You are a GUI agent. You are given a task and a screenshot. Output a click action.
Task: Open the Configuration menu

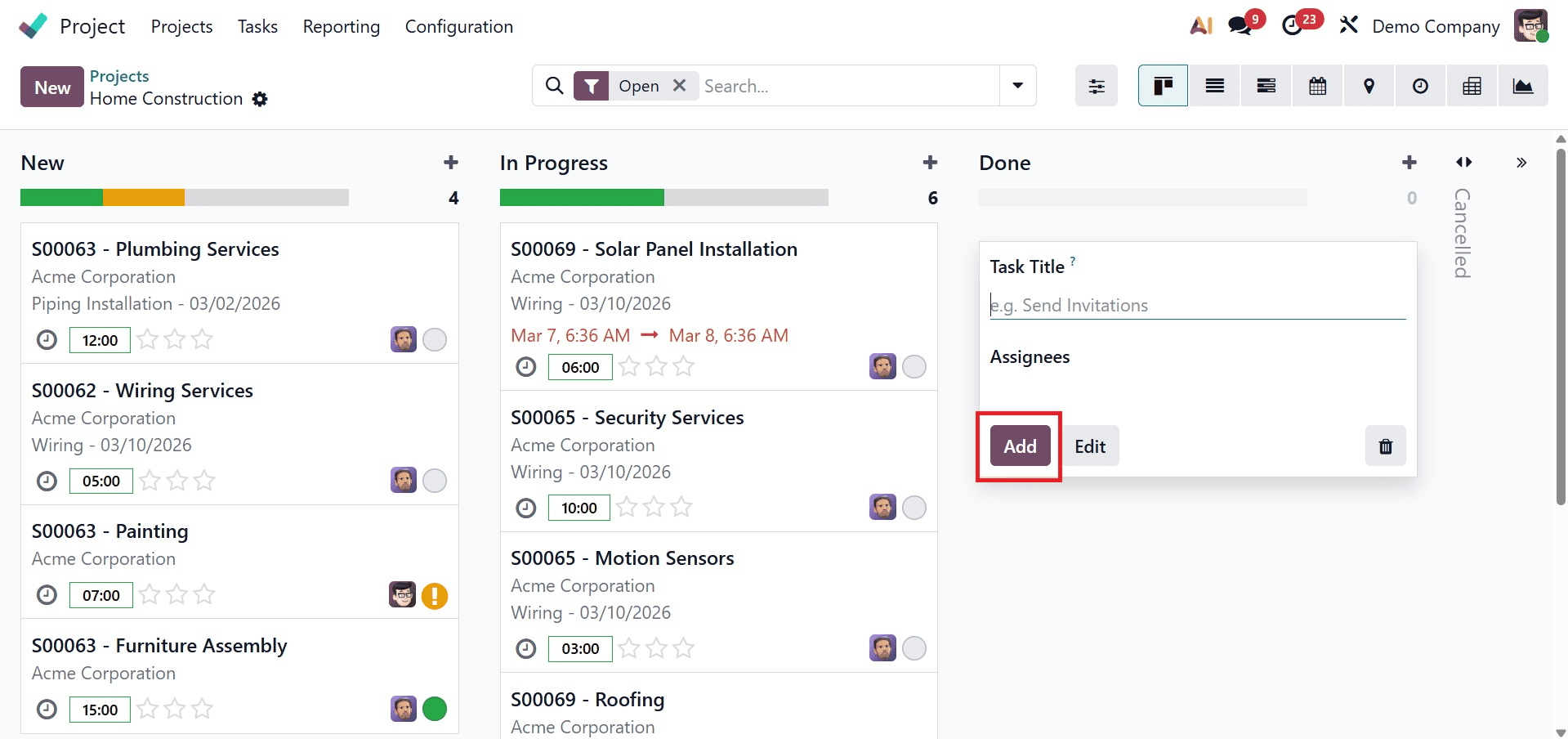click(458, 26)
